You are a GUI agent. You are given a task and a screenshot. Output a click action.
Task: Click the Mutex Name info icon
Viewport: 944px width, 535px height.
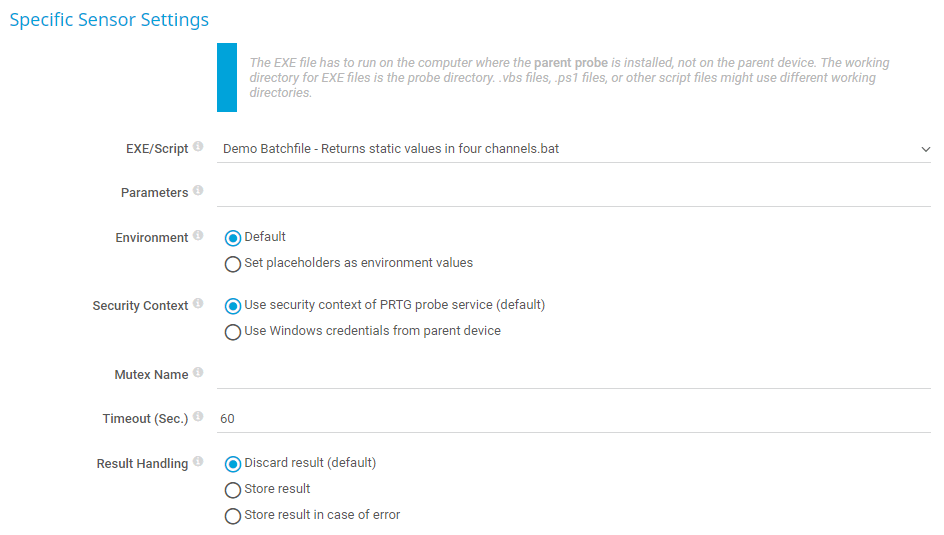click(x=198, y=373)
